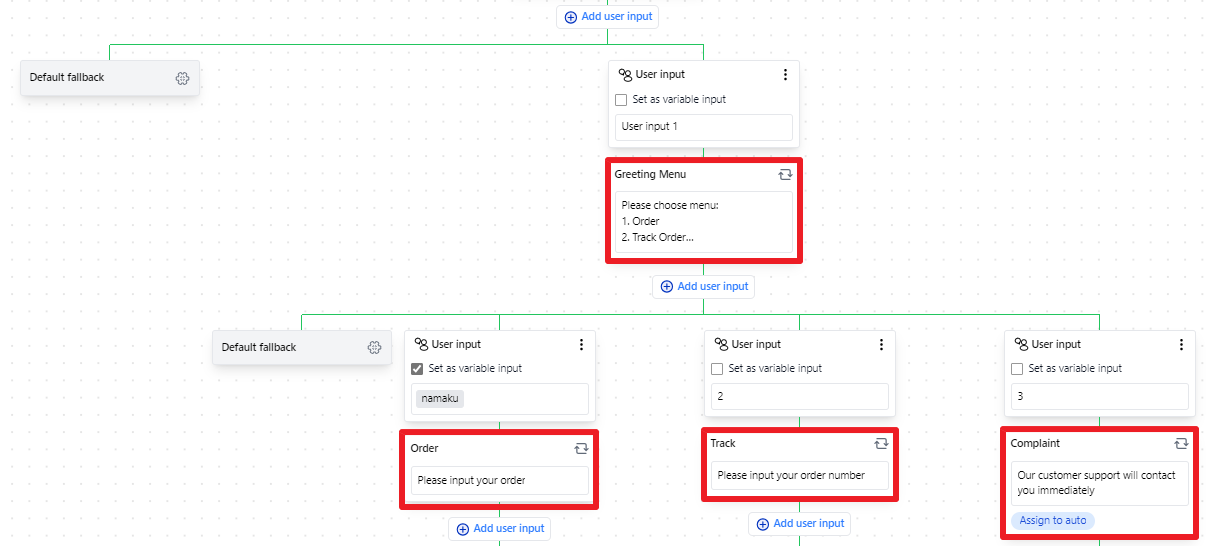Click Add user input below Greeting Menu

[703, 287]
